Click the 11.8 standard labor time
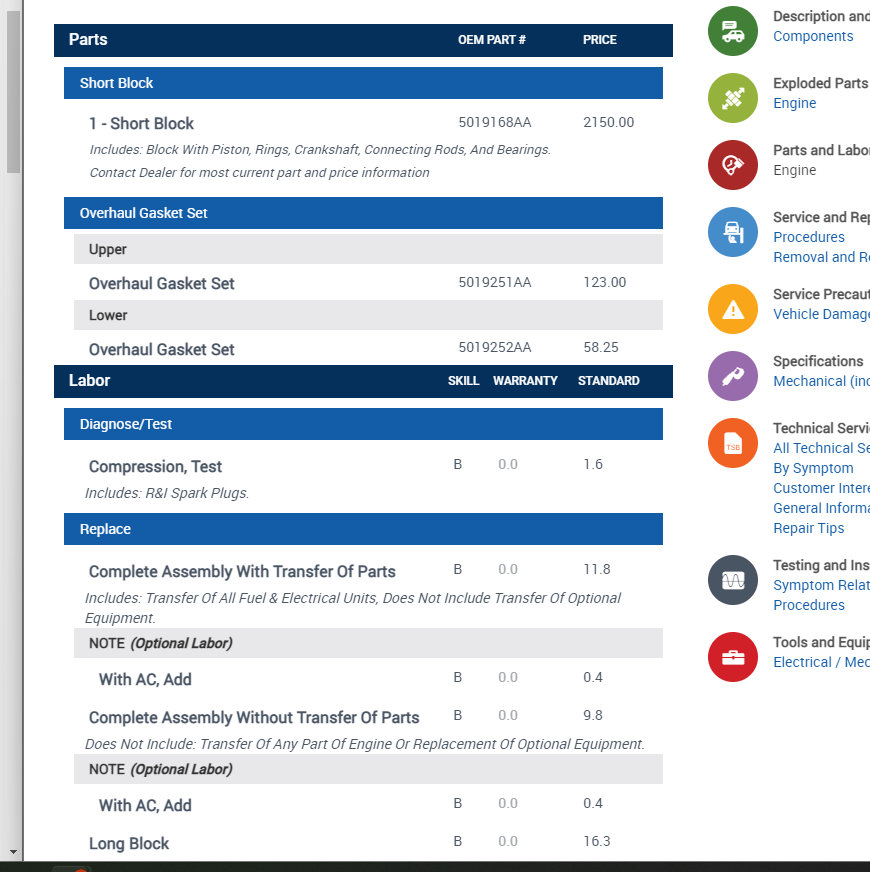 point(596,569)
